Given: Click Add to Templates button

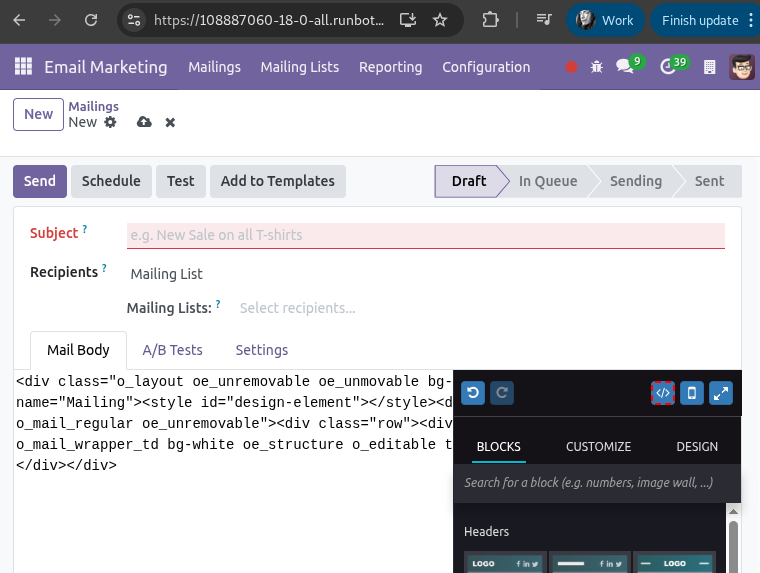Looking at the screenshot, I should (278, 181).
